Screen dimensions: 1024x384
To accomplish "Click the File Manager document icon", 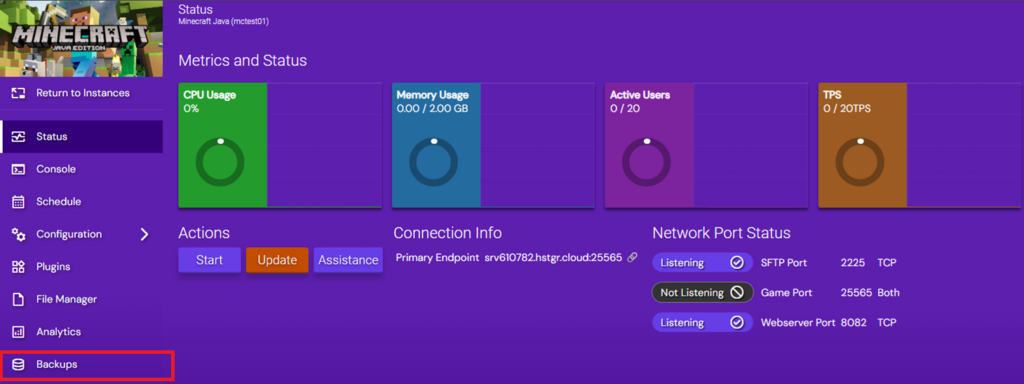I will pyautogui.click(x=18, y=300).
